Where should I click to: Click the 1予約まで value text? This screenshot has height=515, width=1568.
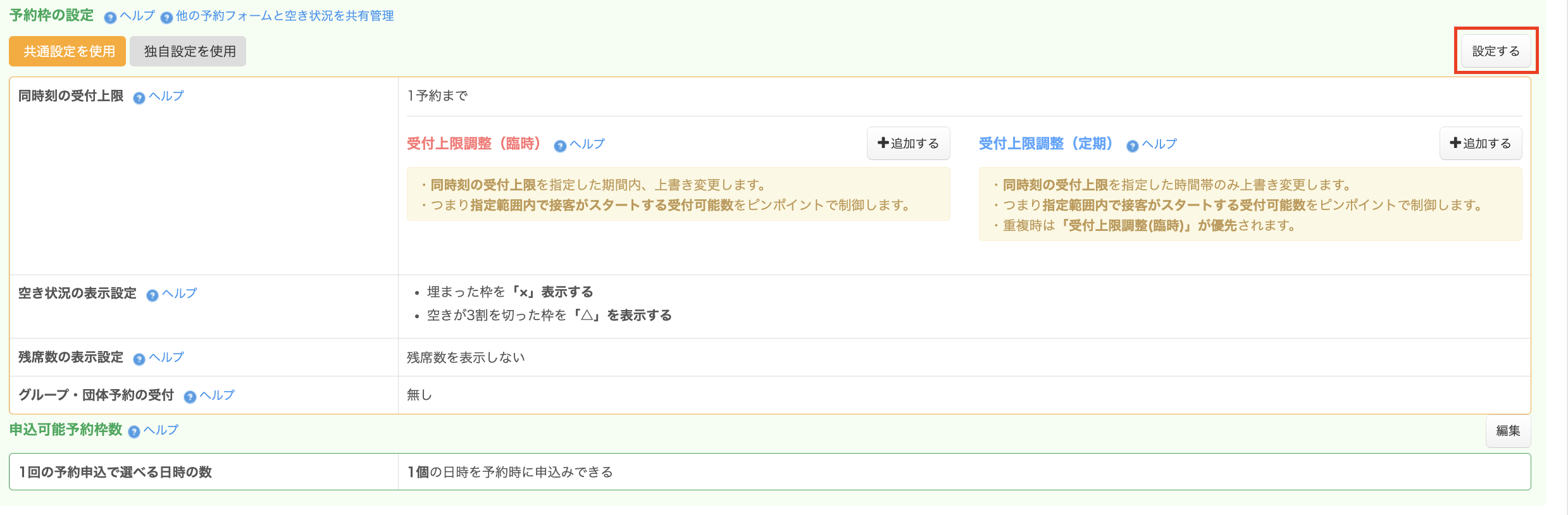click(x=437, y=96)
